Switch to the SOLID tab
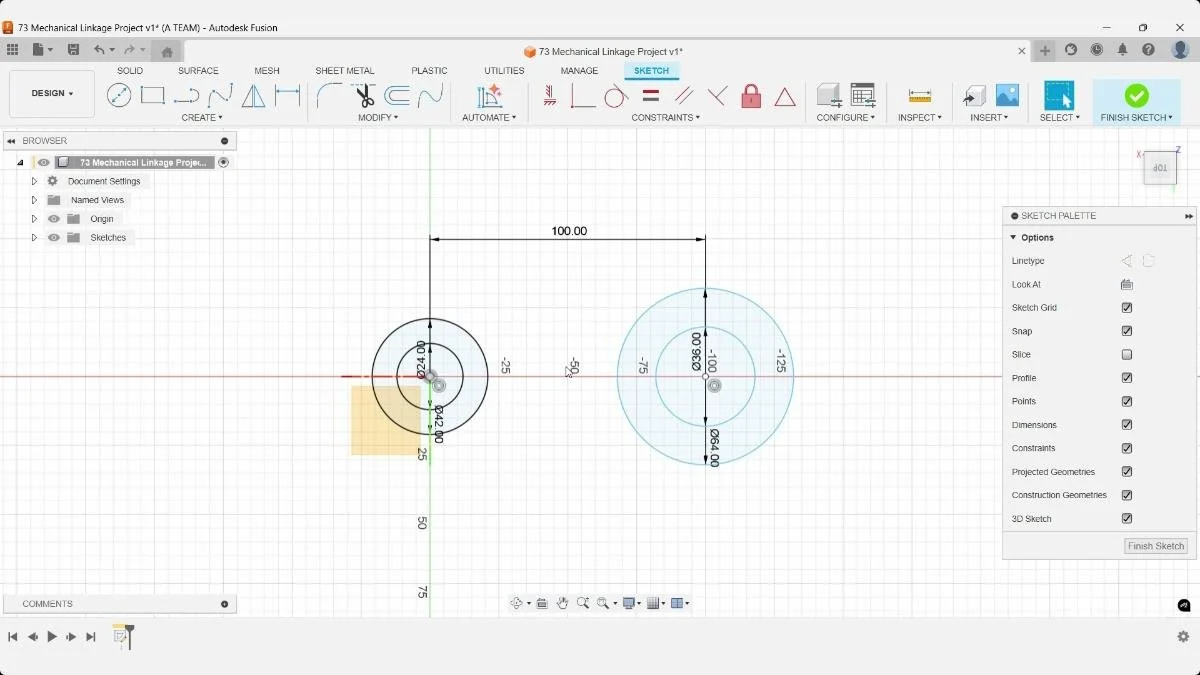 [x=130, y=71]
